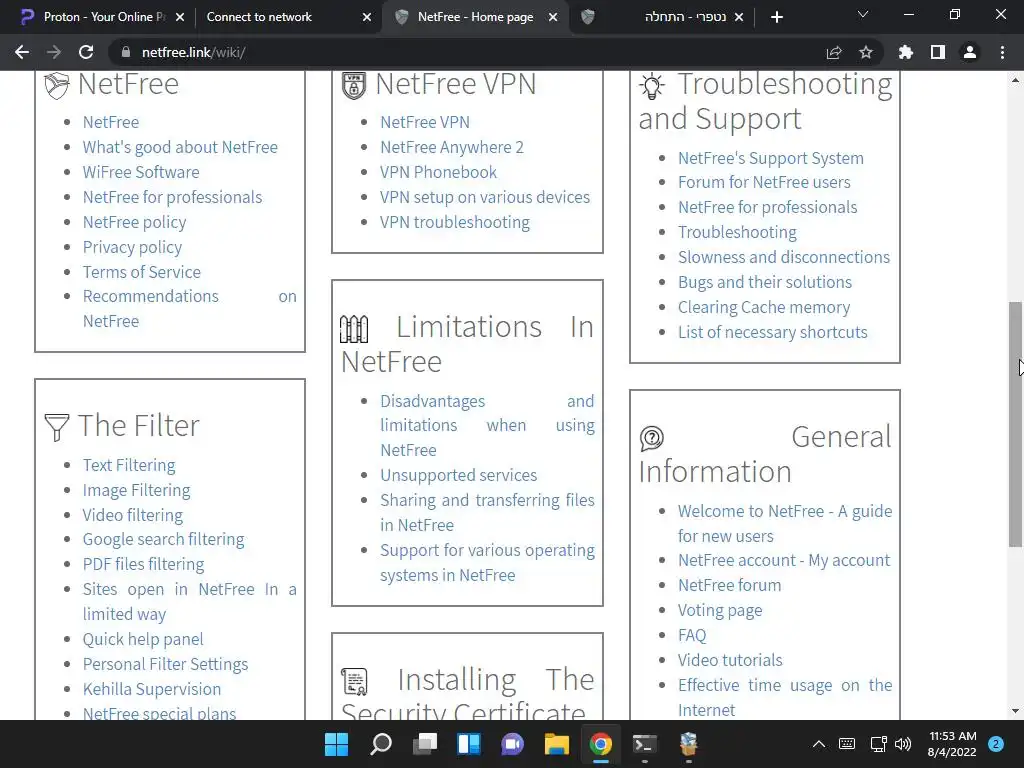Image resolution: width=1024 pixels, height=768 pixels.
Task: Open Bugs and their solutions link
Action: click(x=765, y=282)
